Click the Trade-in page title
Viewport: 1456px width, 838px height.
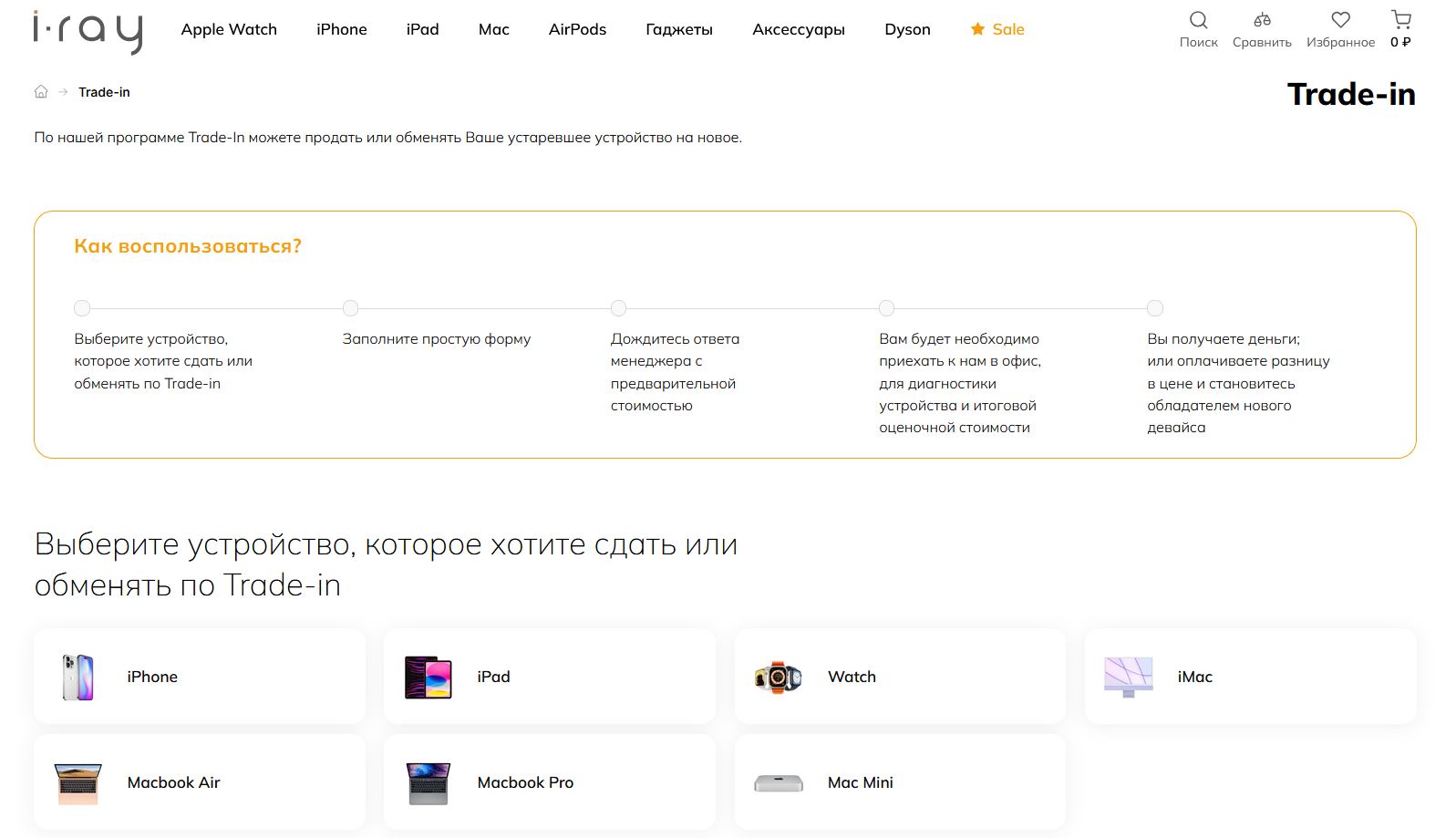1351,94
